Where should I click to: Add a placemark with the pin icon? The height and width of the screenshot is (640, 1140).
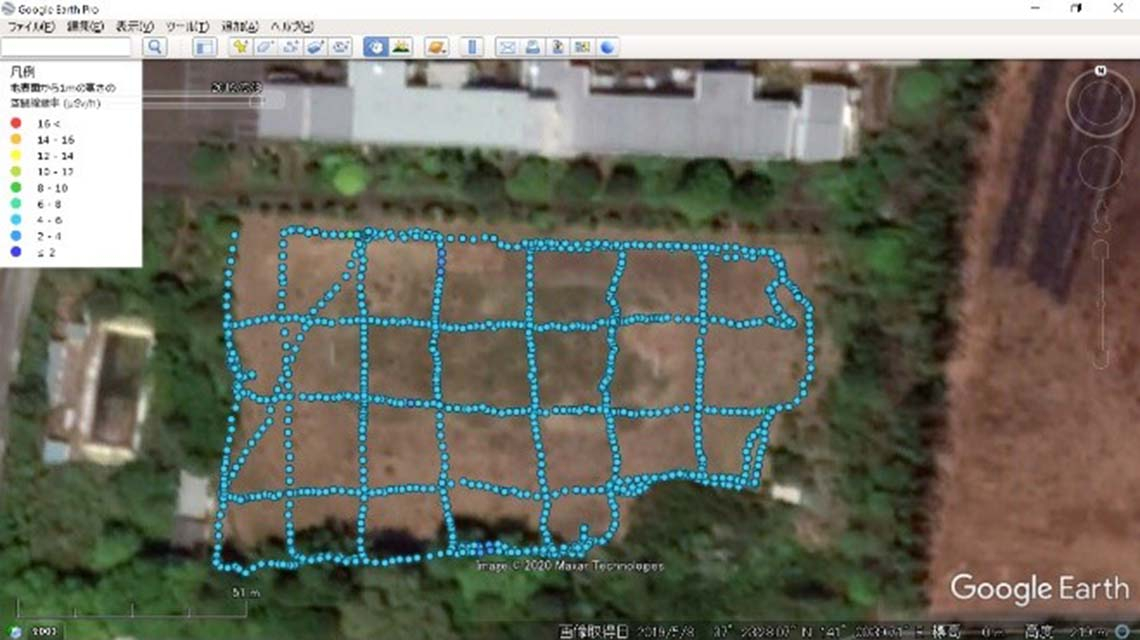tap(240, 46)
